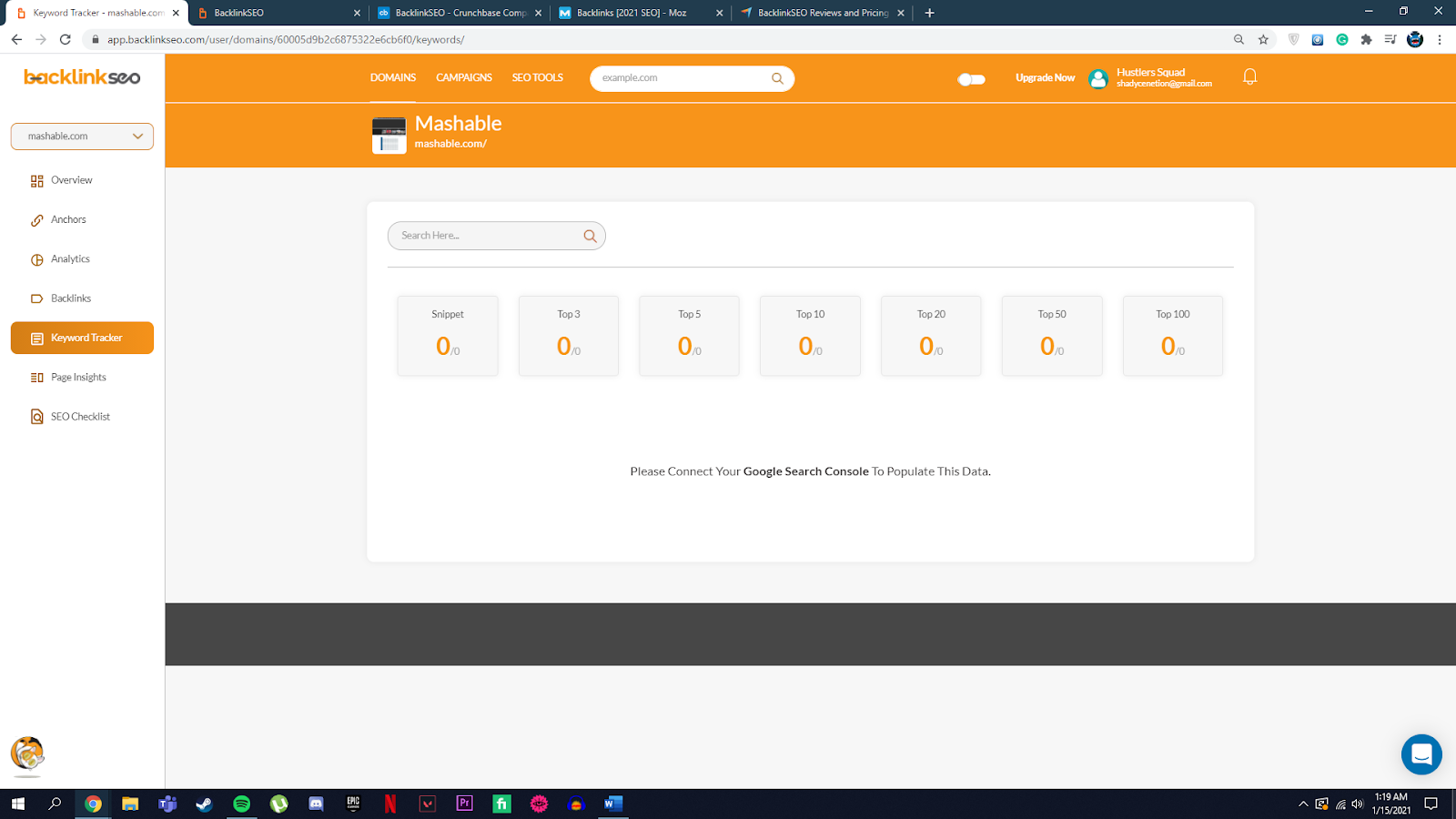This screenshot has height=819, width=1456.
Task: Select the Top 100 ranking card
Action: tap(1173, 336)
